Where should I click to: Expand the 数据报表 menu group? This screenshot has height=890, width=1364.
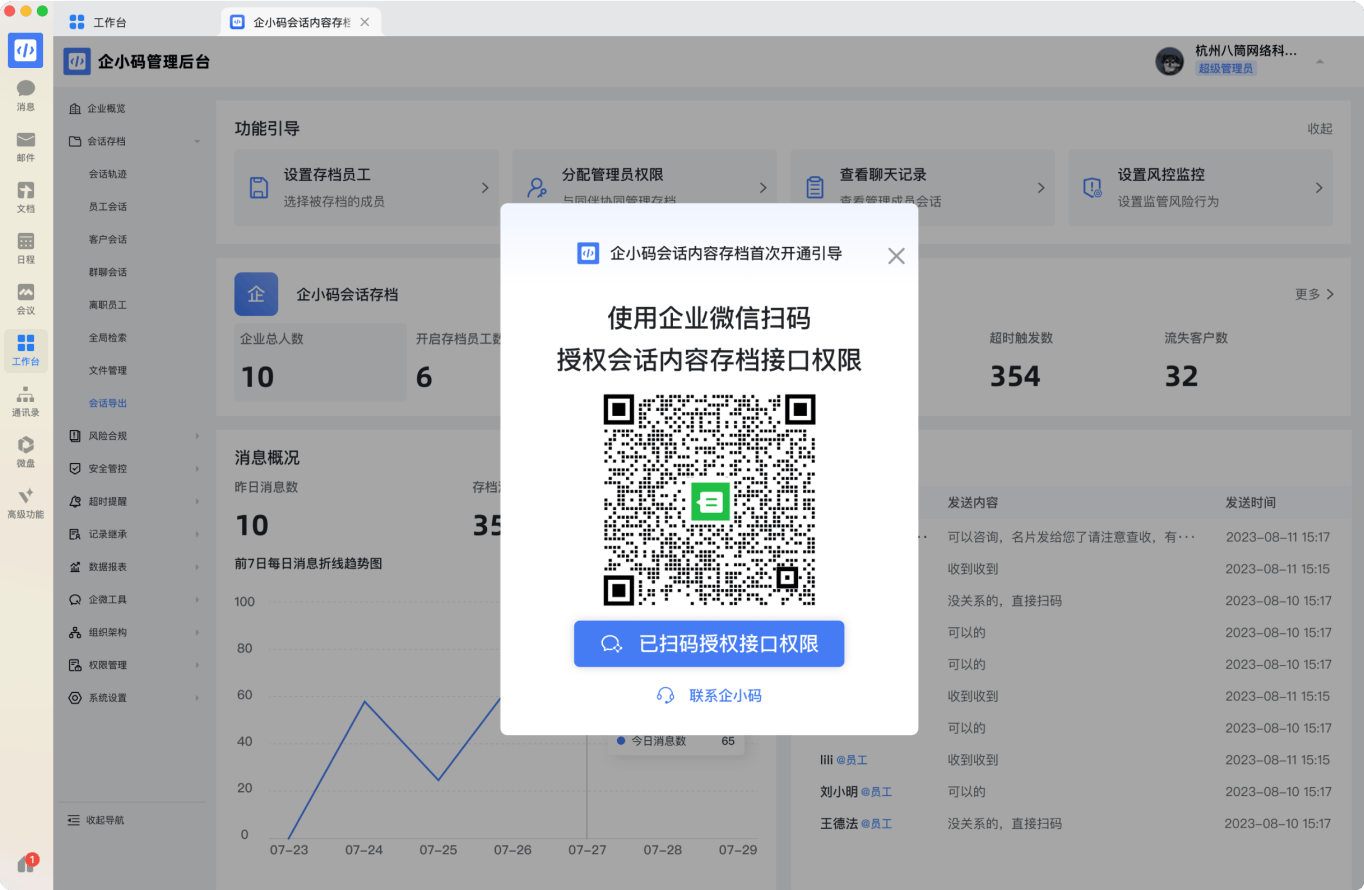[197, 567]
